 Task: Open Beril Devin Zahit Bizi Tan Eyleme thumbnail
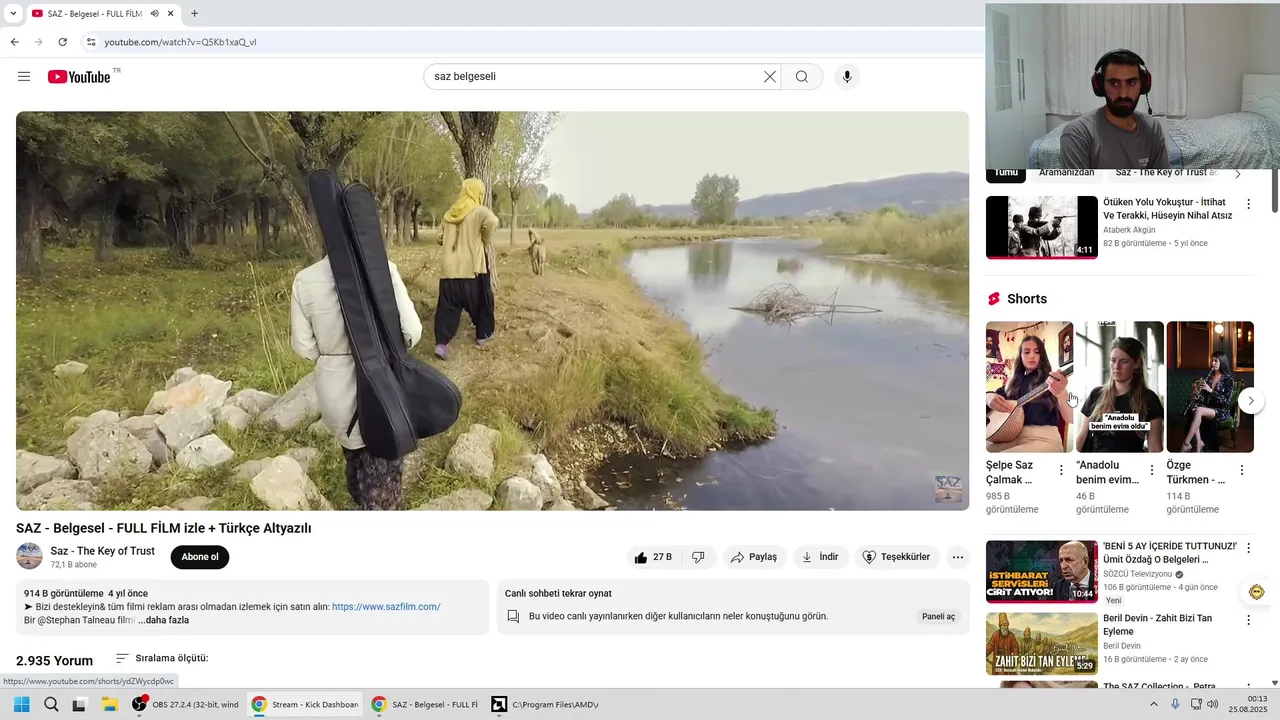pyautogui.click(x=1042, y=643)
